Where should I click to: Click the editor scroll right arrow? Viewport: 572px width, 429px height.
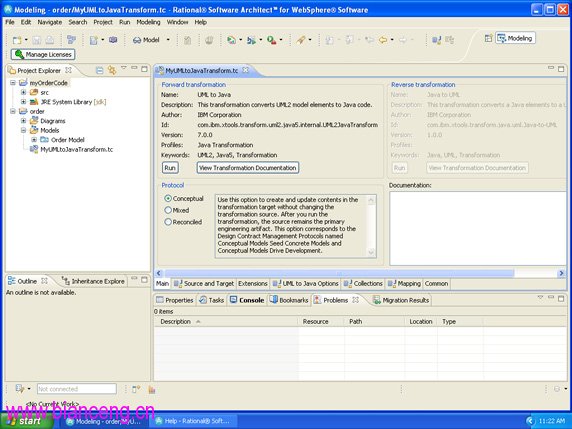561,273
